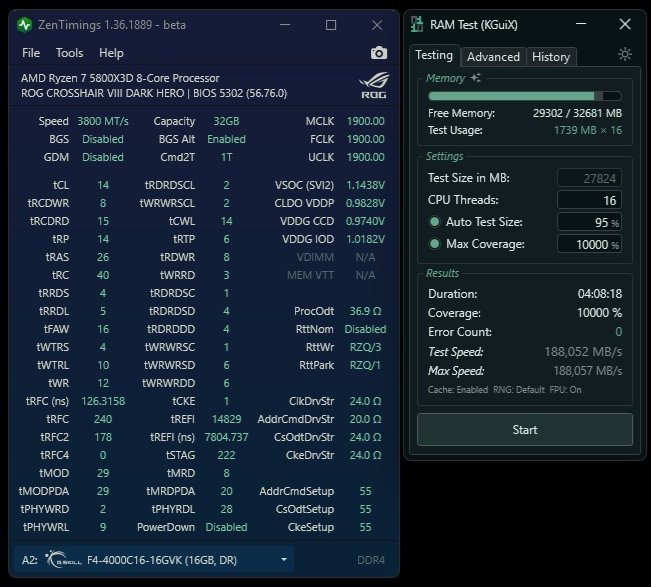Click the Max Coverage percent field
The image size is (651, 587).
point(589,244)
